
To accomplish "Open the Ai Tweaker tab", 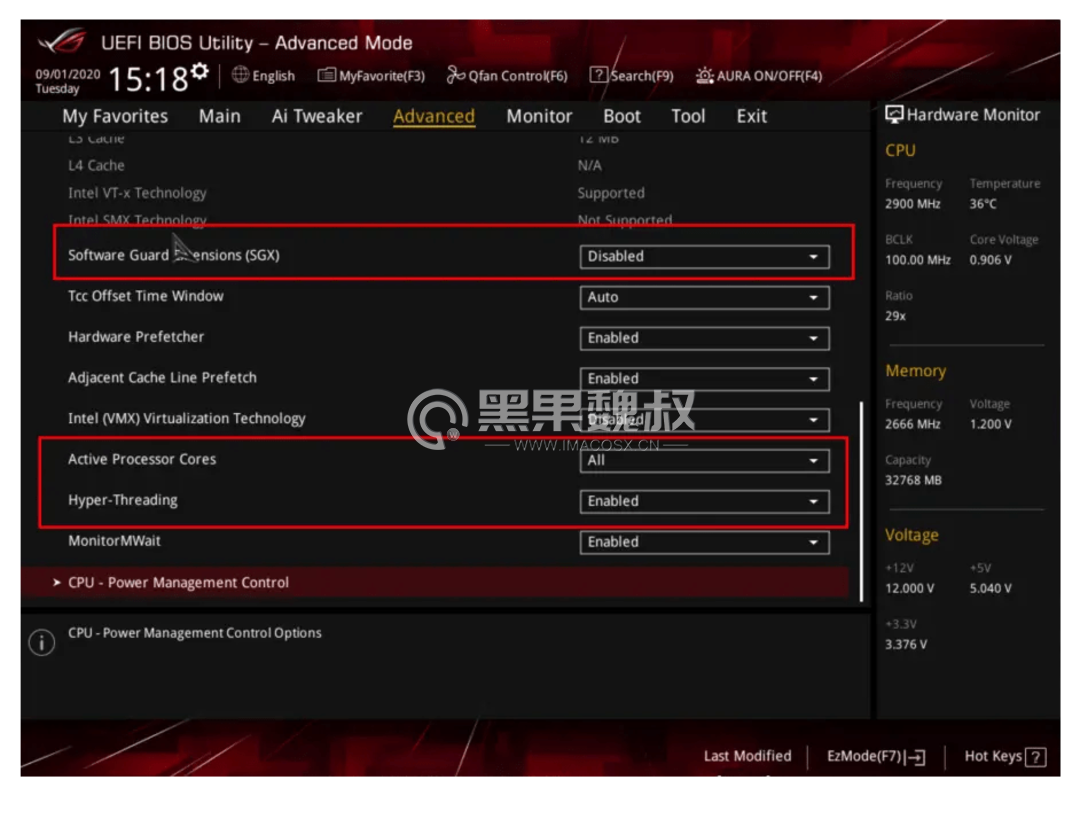I will (x=317, y=116).
